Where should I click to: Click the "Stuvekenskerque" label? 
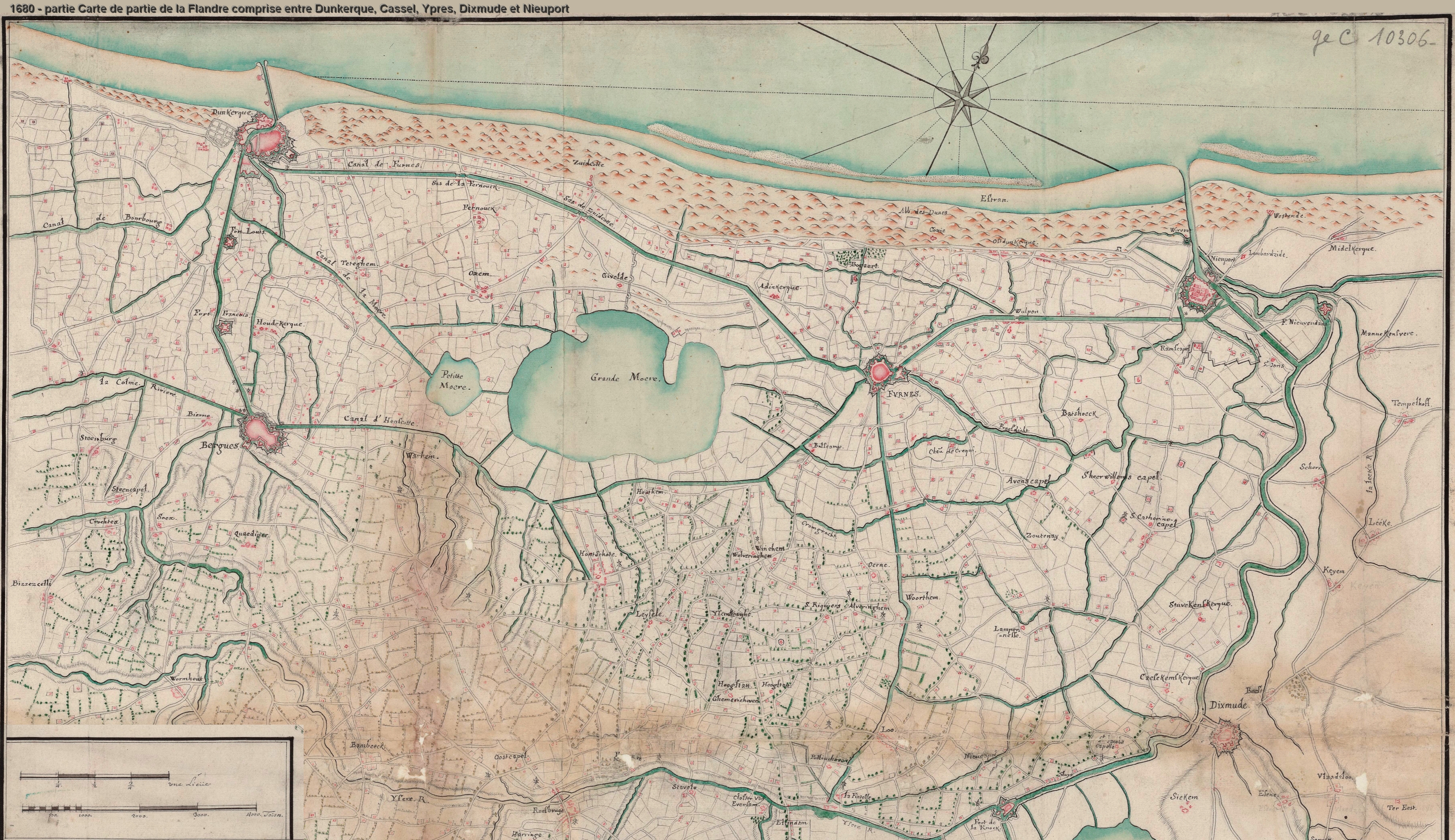pos(1201,605)
